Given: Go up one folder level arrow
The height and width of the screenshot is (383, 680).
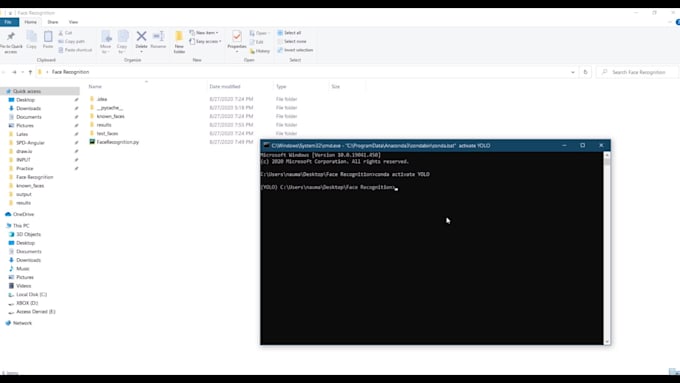Looking at the screenshot, I should click(30, 72).
